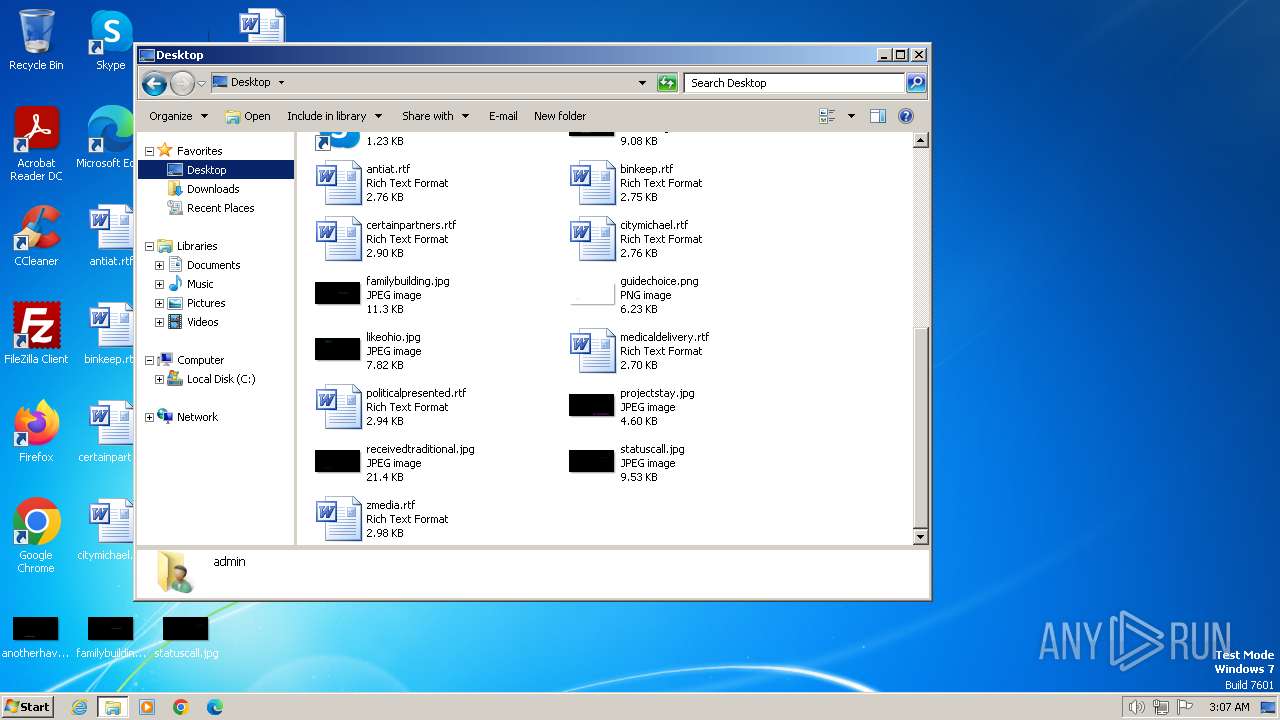
Task: Collapse the Favorites tree node
Action: 149,151
